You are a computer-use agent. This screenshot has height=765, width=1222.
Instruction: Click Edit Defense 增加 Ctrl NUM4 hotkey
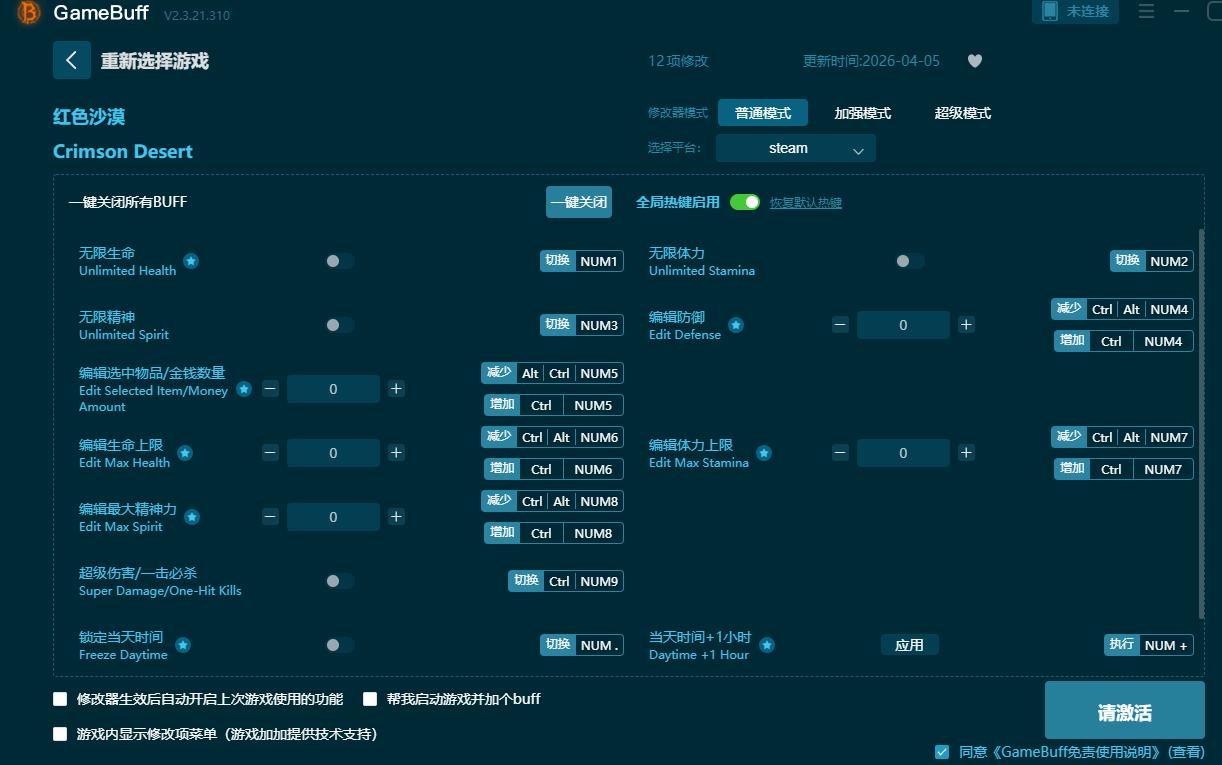tap(1124, 341)
